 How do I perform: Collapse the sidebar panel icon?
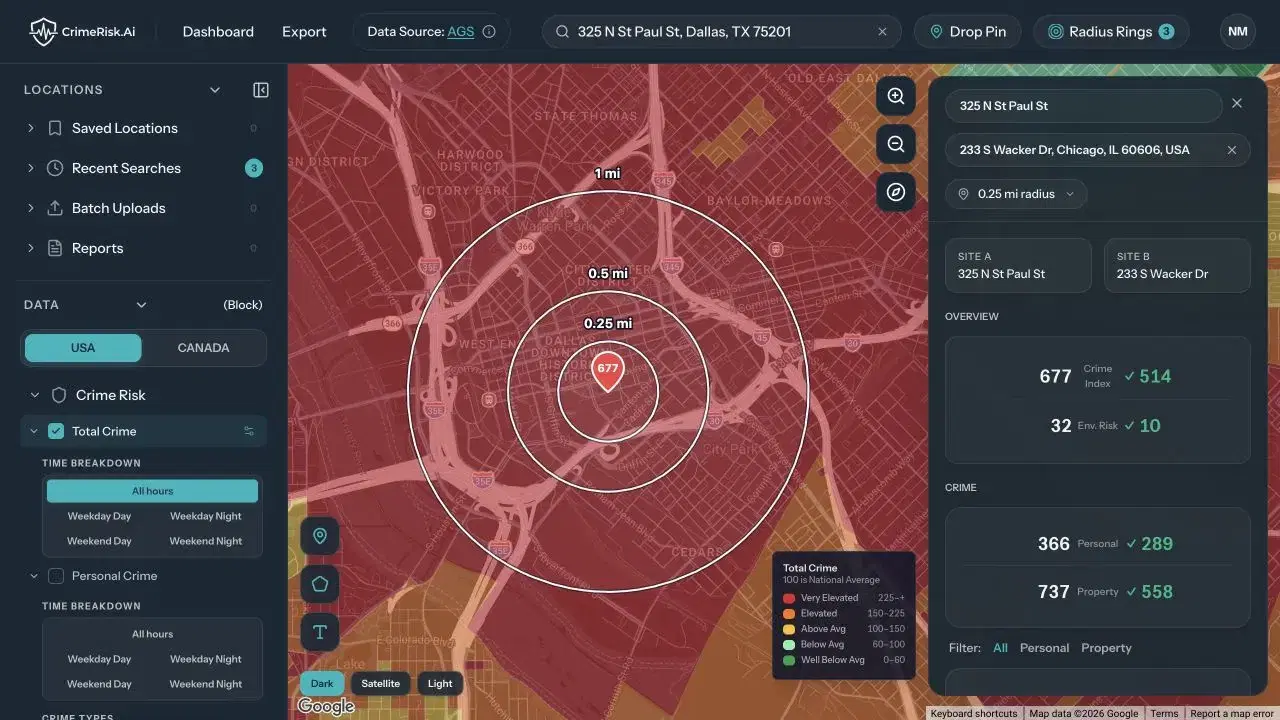tap(261, 90)
